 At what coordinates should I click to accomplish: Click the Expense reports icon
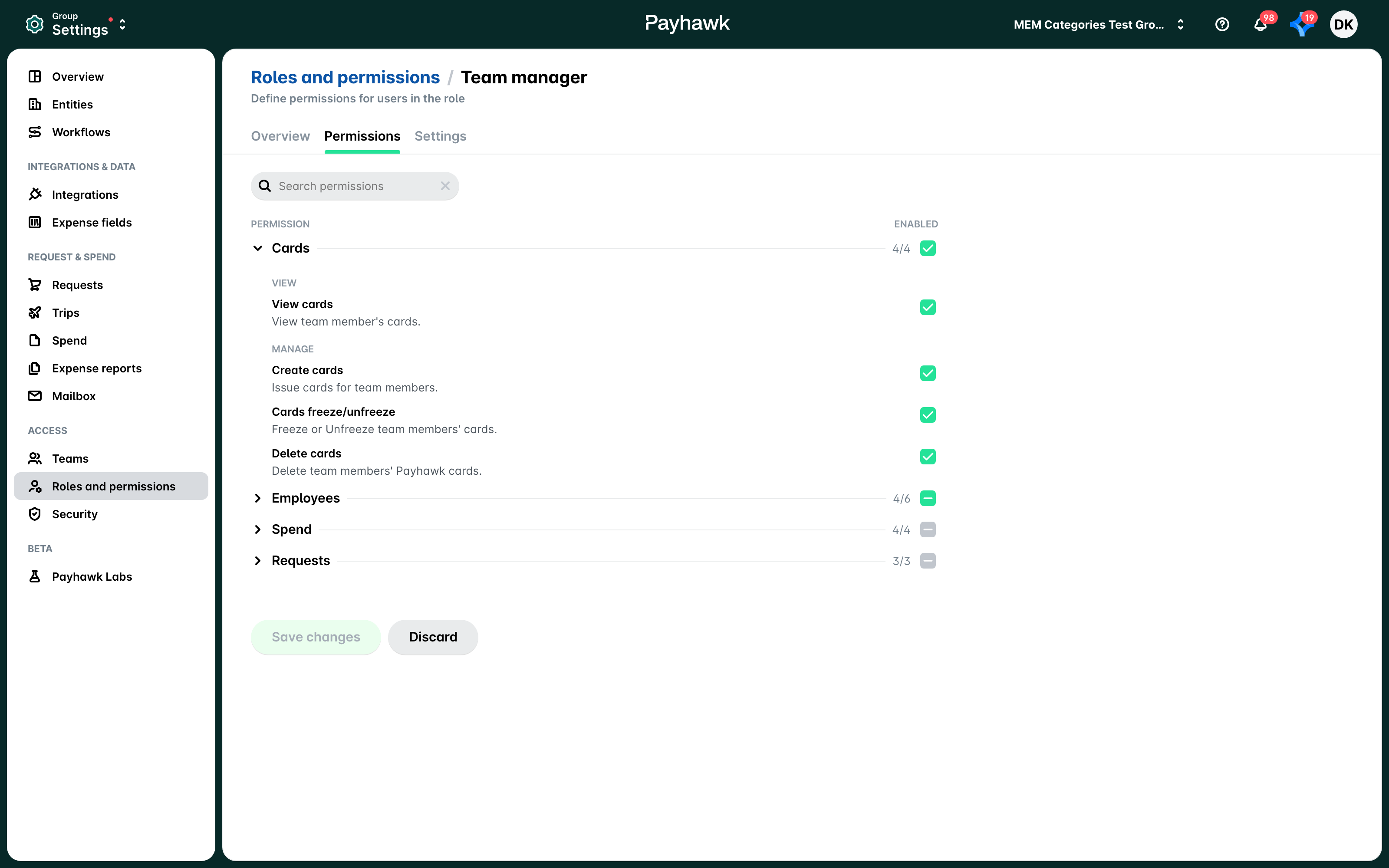[x=34, y=368]
